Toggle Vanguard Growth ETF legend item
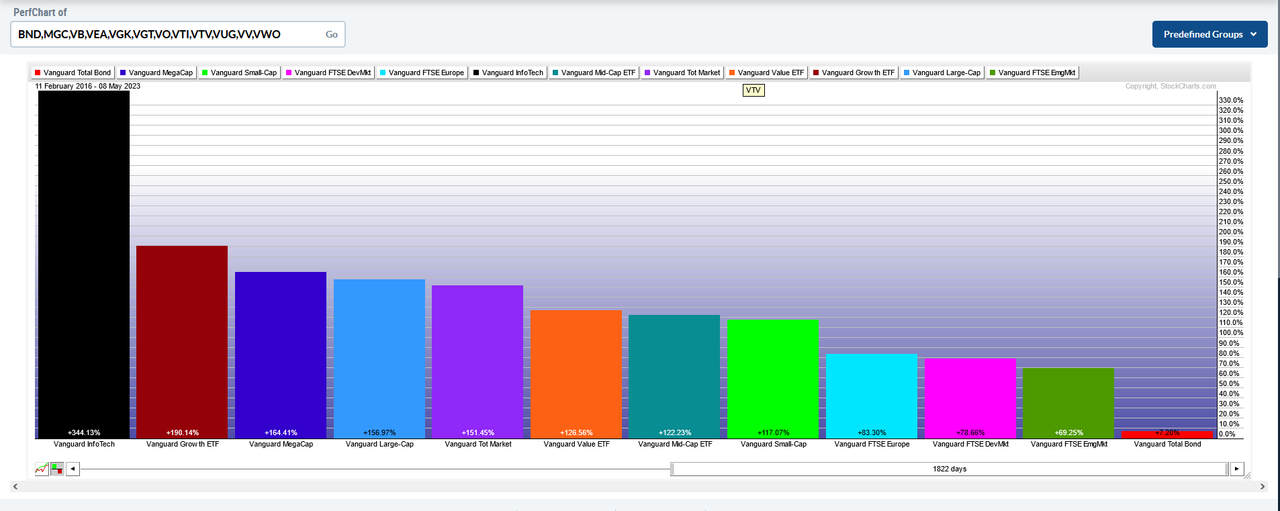The width and height of the screenshot is (1280, 511). [x=855, y=72]
